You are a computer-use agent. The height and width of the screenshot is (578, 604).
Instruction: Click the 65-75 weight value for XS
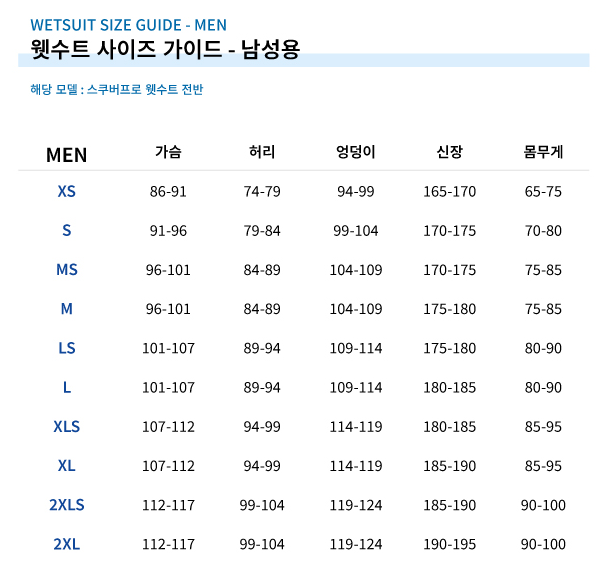(543, 191)
